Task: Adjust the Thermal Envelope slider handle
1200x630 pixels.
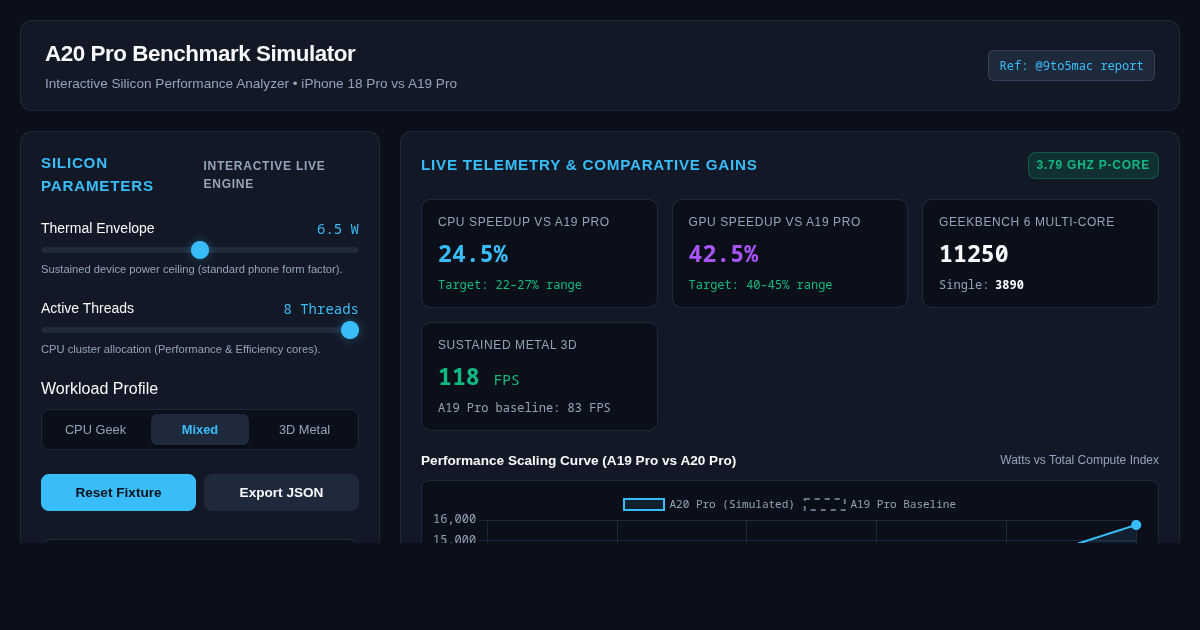Action: [200, 250]
